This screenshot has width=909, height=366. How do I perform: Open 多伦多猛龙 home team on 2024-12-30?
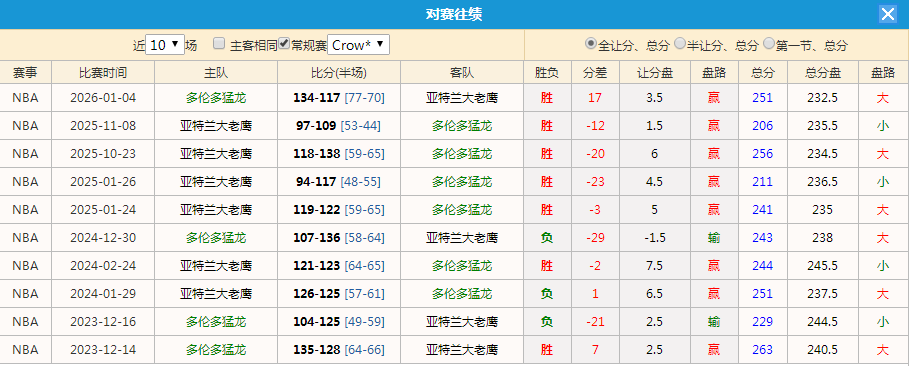pyautogui.click(x=216, y=238)
